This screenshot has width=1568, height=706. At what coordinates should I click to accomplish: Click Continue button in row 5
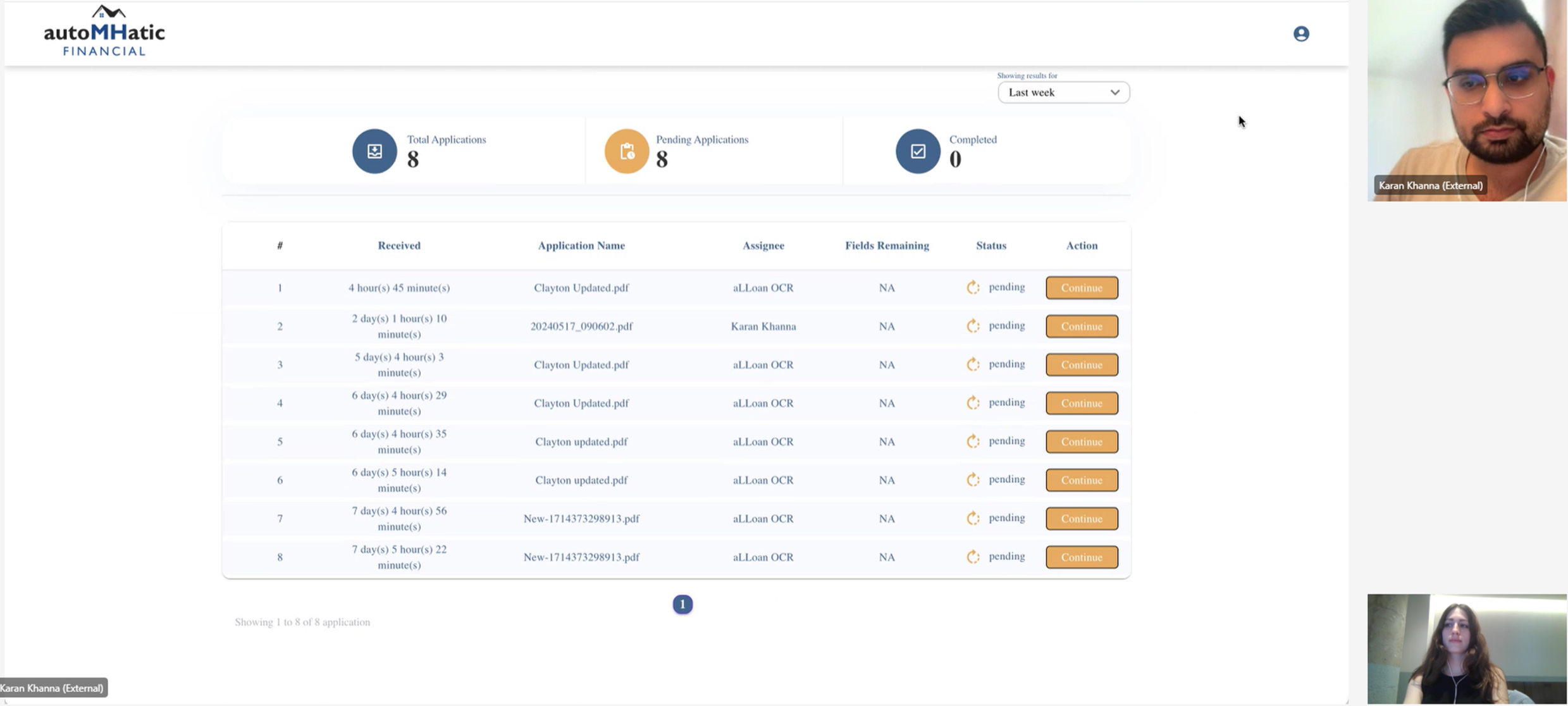(x=1081, y=442)
